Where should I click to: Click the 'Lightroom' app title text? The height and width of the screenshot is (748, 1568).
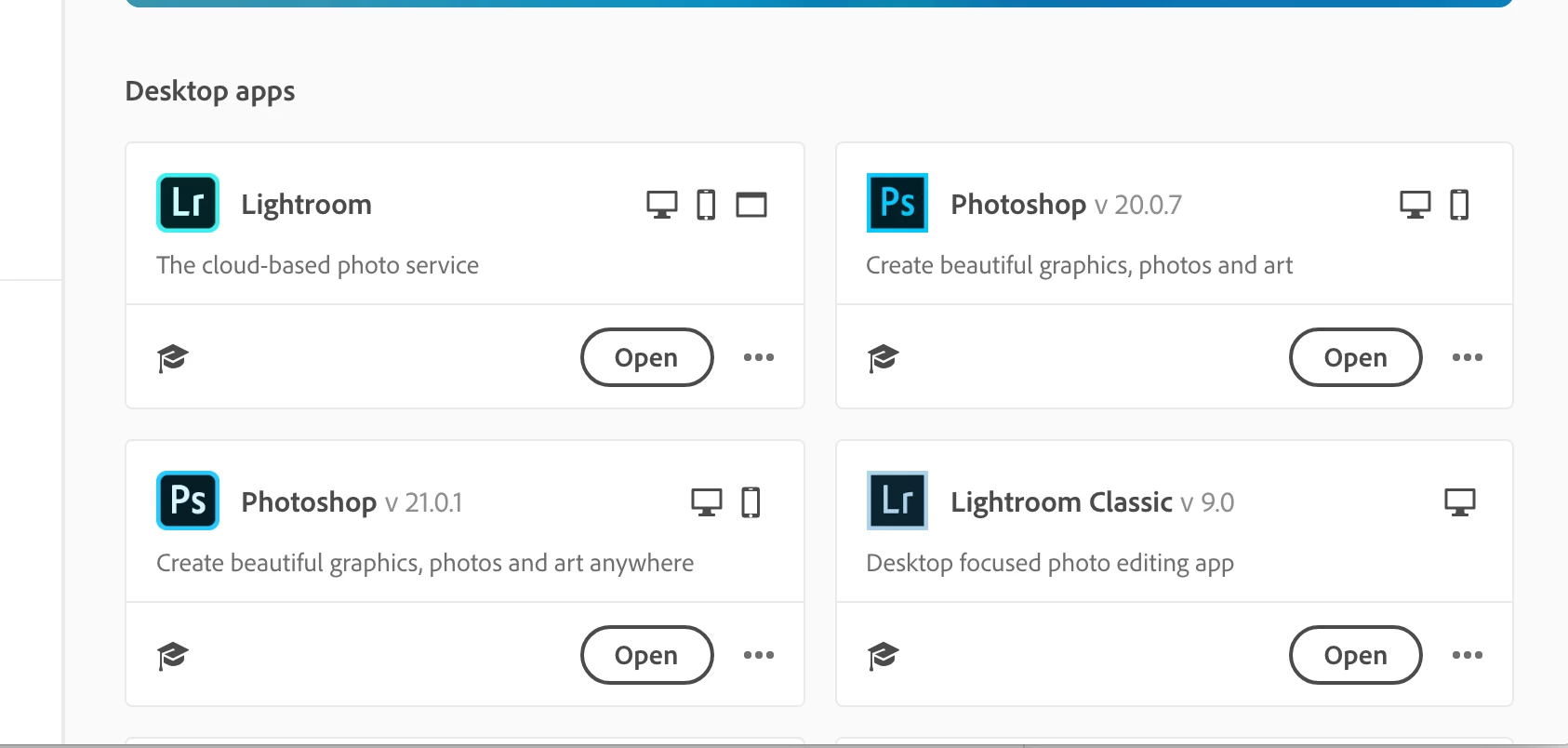(306, 205)
